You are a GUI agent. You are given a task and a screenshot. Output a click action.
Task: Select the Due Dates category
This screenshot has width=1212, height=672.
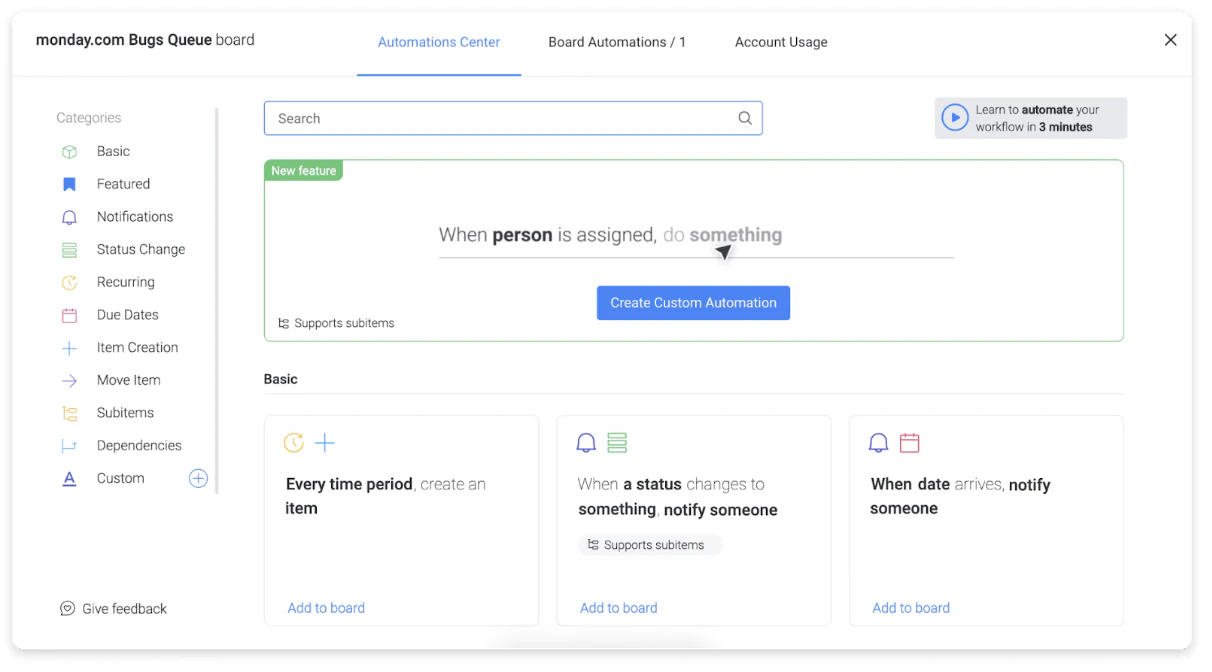click(128, 314)
